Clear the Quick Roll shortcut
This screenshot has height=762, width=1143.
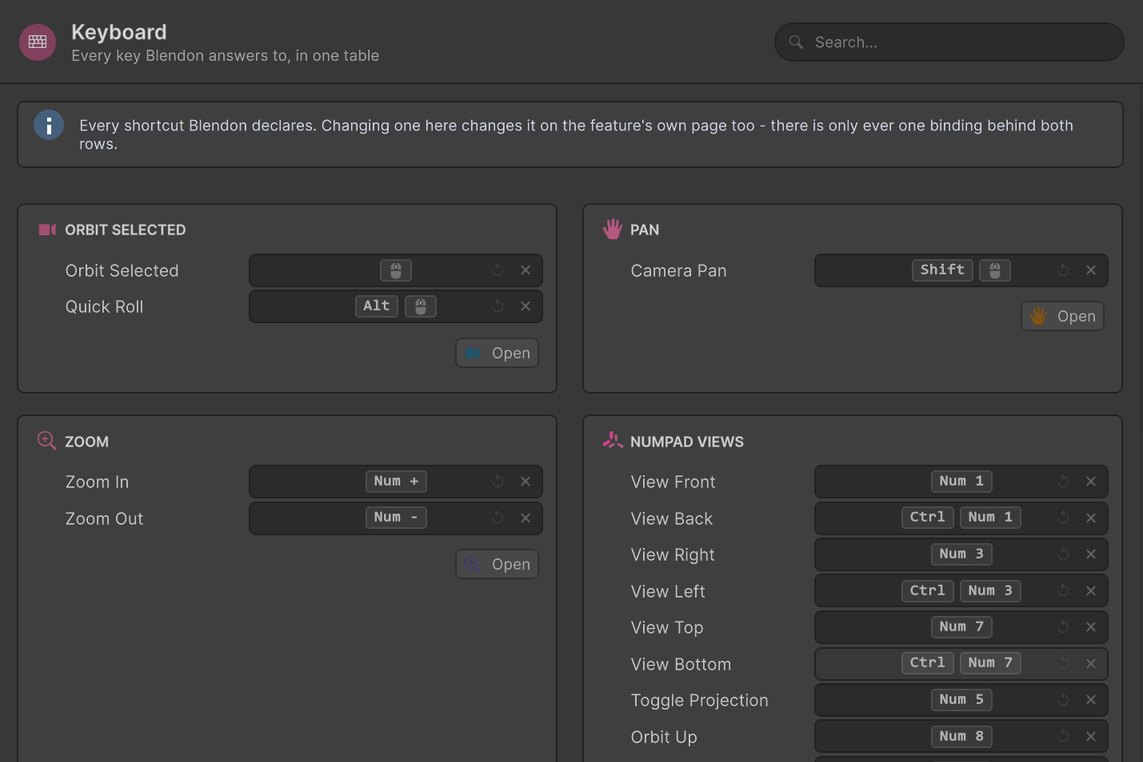(526, 306)
